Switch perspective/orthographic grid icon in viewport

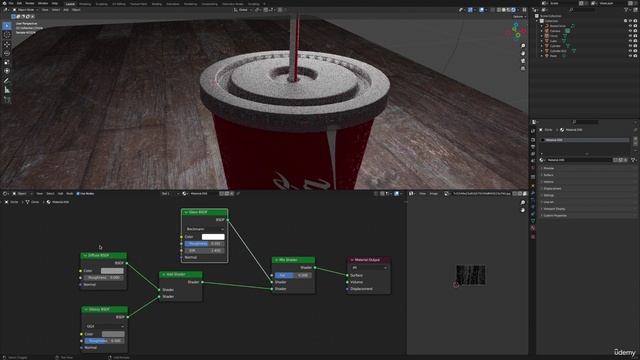(x=523, y=68)
